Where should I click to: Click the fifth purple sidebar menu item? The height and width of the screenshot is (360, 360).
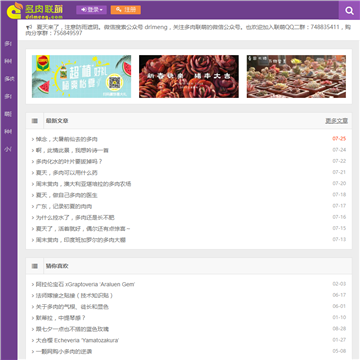pyautogui.click(x=8, y=114)
